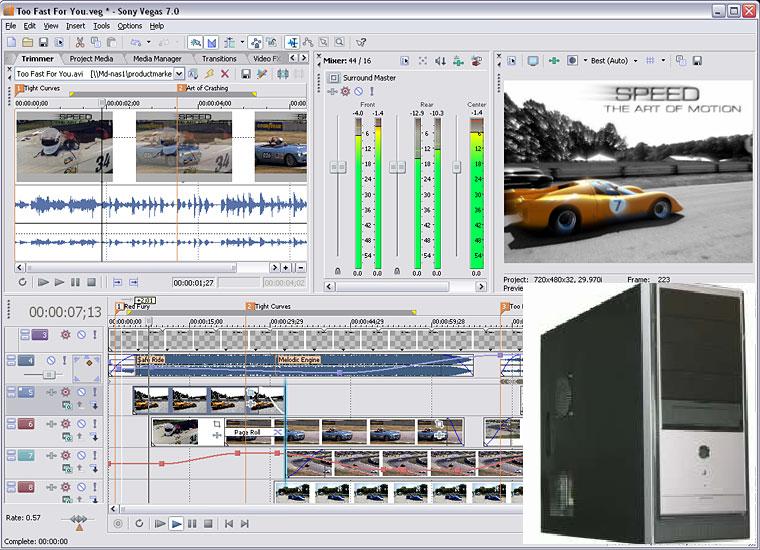
Task: Open the Trimmer media file dropdown
Action: (x=179, y=74)
